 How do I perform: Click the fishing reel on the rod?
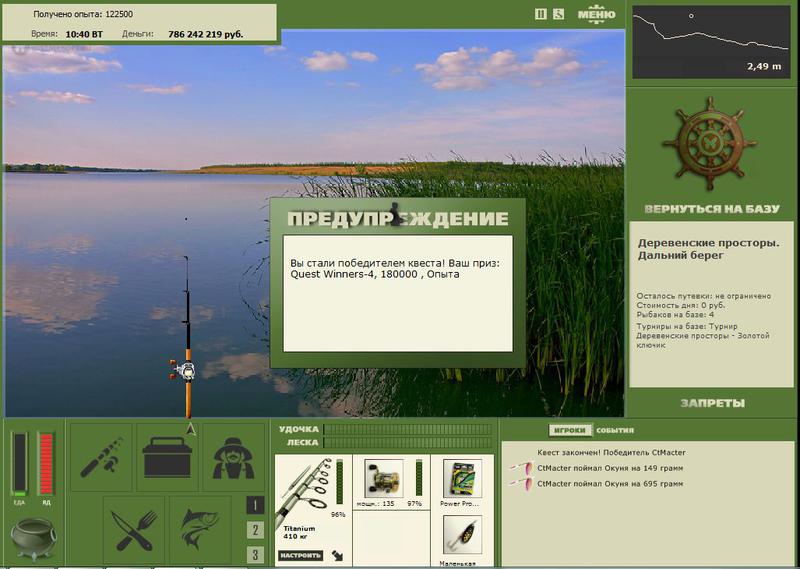(184, 370)
